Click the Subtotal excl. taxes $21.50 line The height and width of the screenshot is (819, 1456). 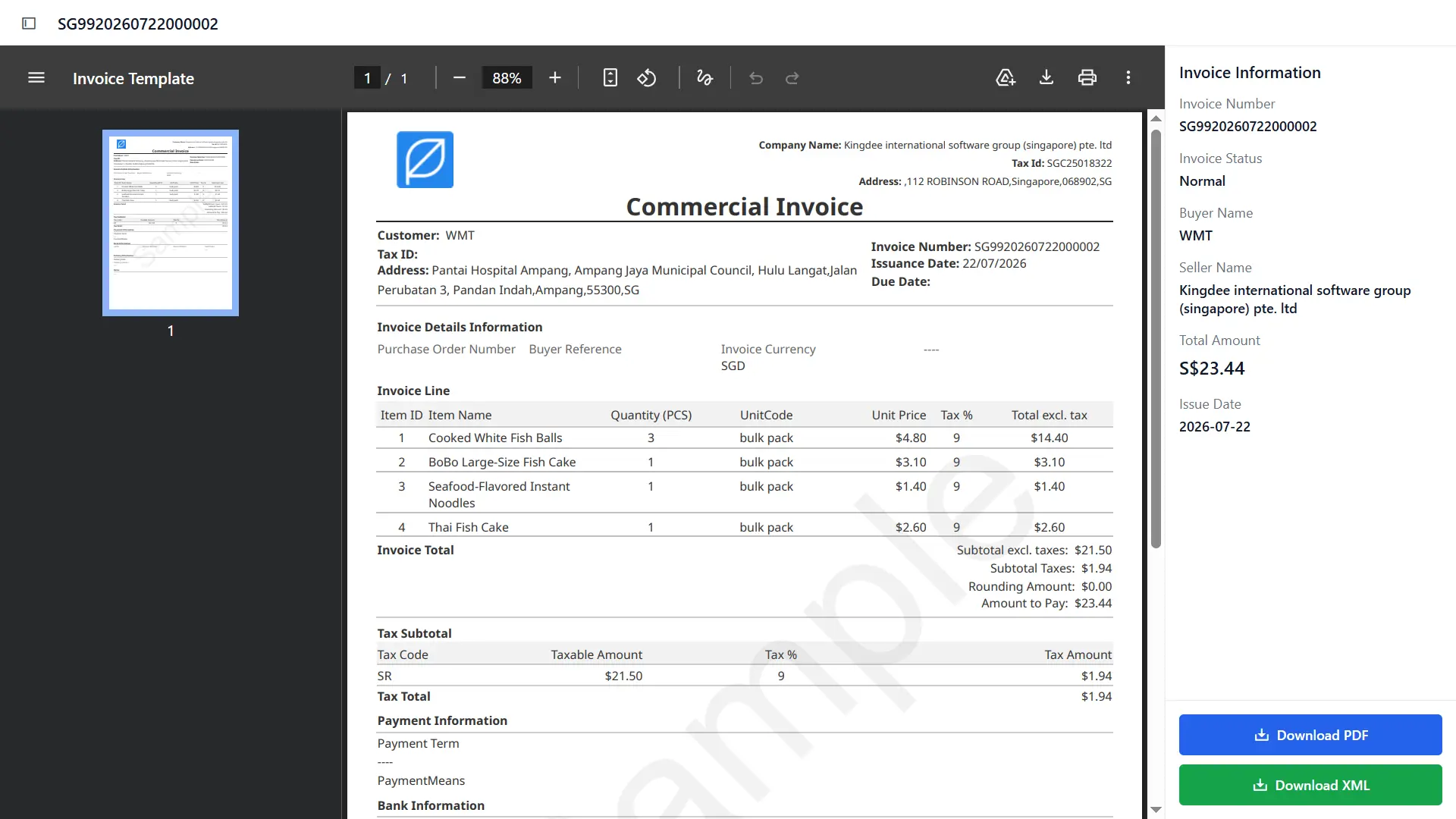[x=1034, y=550]
